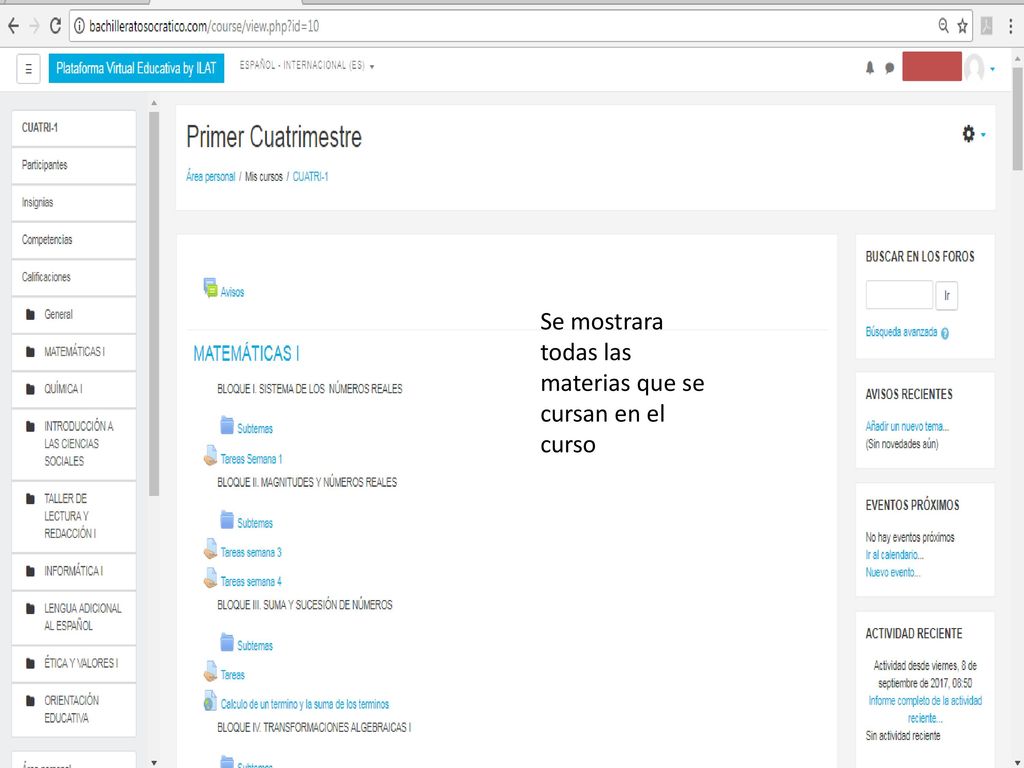
Task: Expand the arrow beside the settings gear
Action: (983, 135)
